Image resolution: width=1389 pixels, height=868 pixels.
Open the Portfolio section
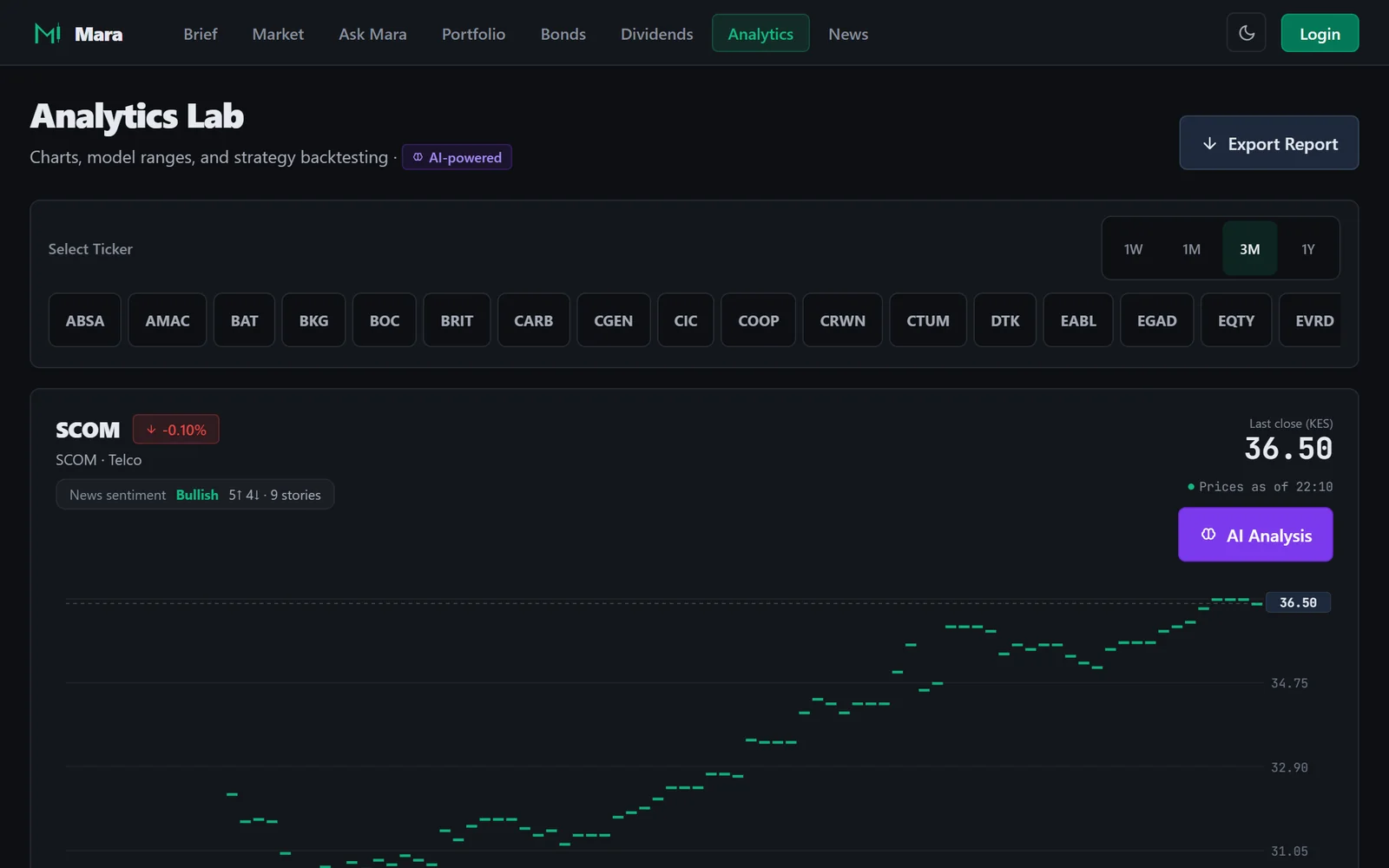(x=473, y=34)
